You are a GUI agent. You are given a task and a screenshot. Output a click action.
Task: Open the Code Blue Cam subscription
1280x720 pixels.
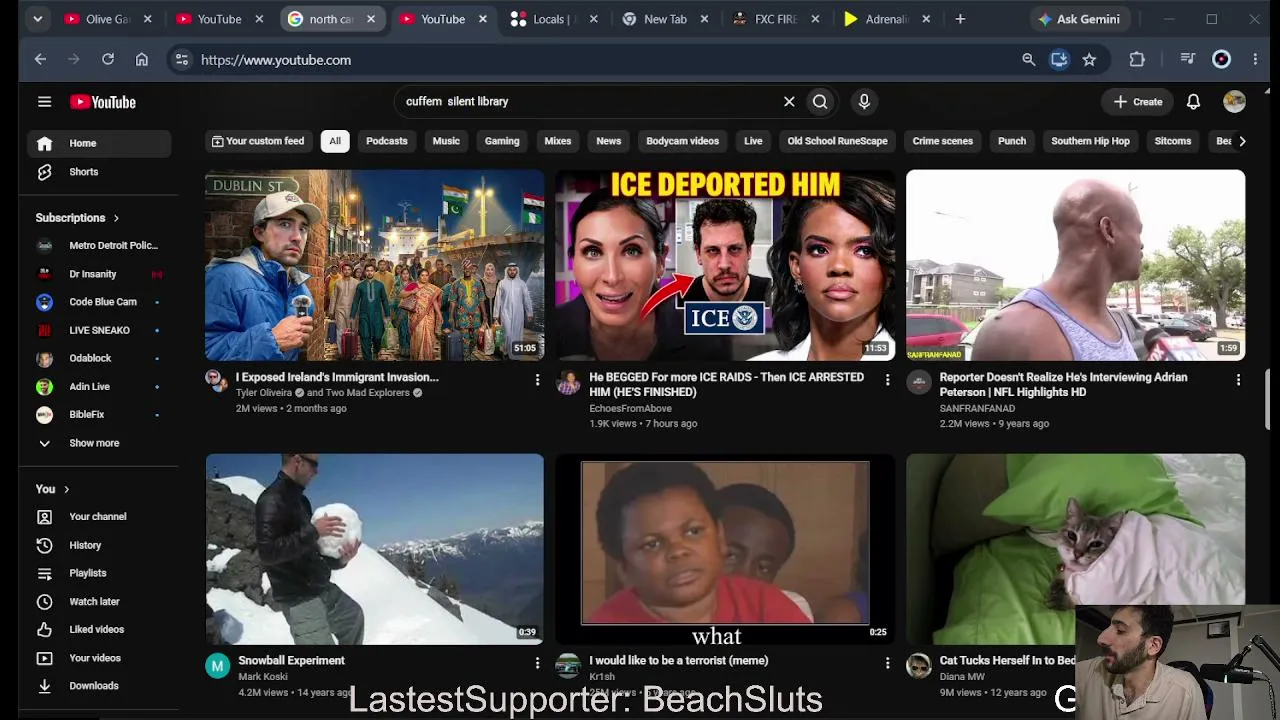pyautogui.click(x=98, y=302)
